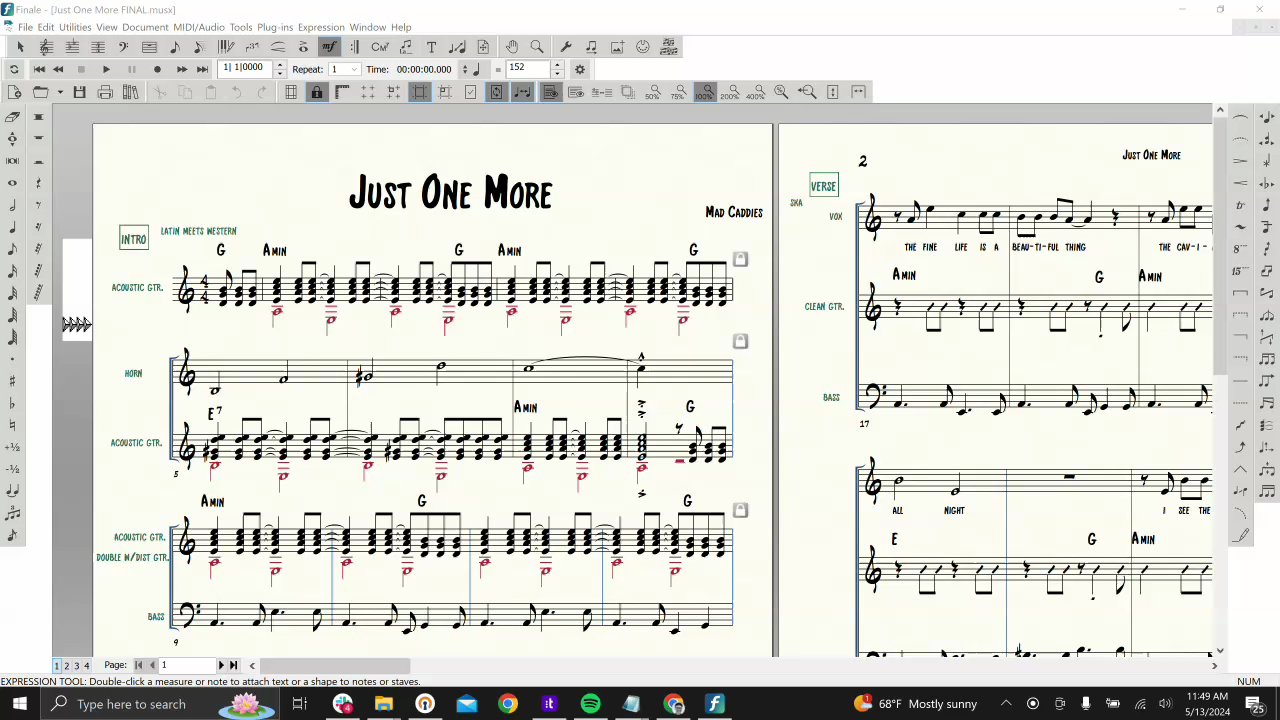Select the Selection arrow tool
The image size is (1280, 720).
point(20,47)
